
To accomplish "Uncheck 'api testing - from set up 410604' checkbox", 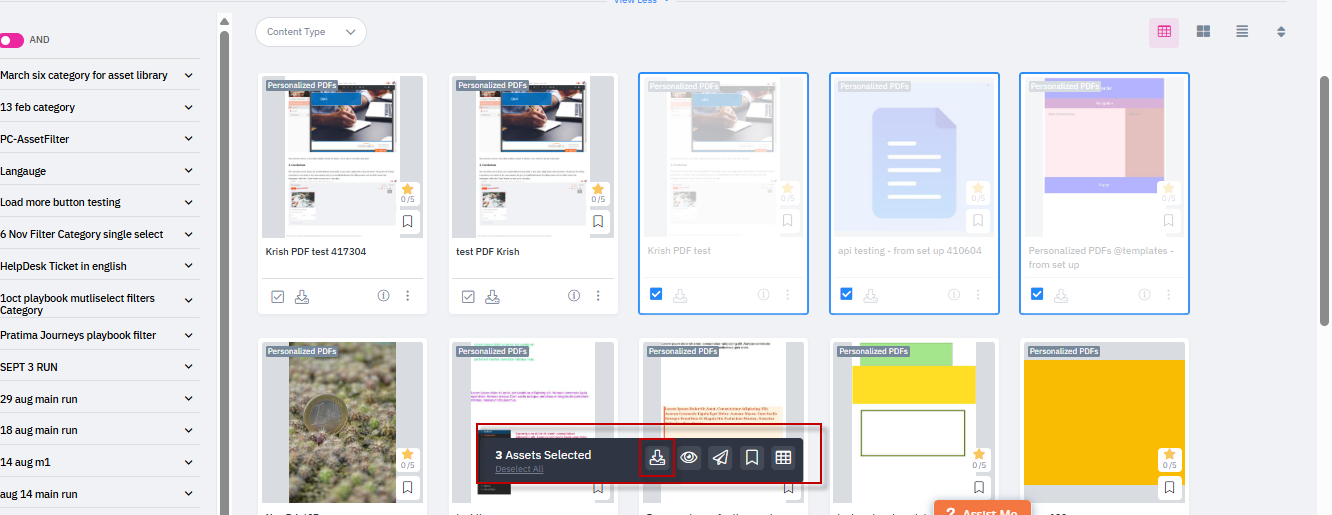I will (x=846, y=294).
